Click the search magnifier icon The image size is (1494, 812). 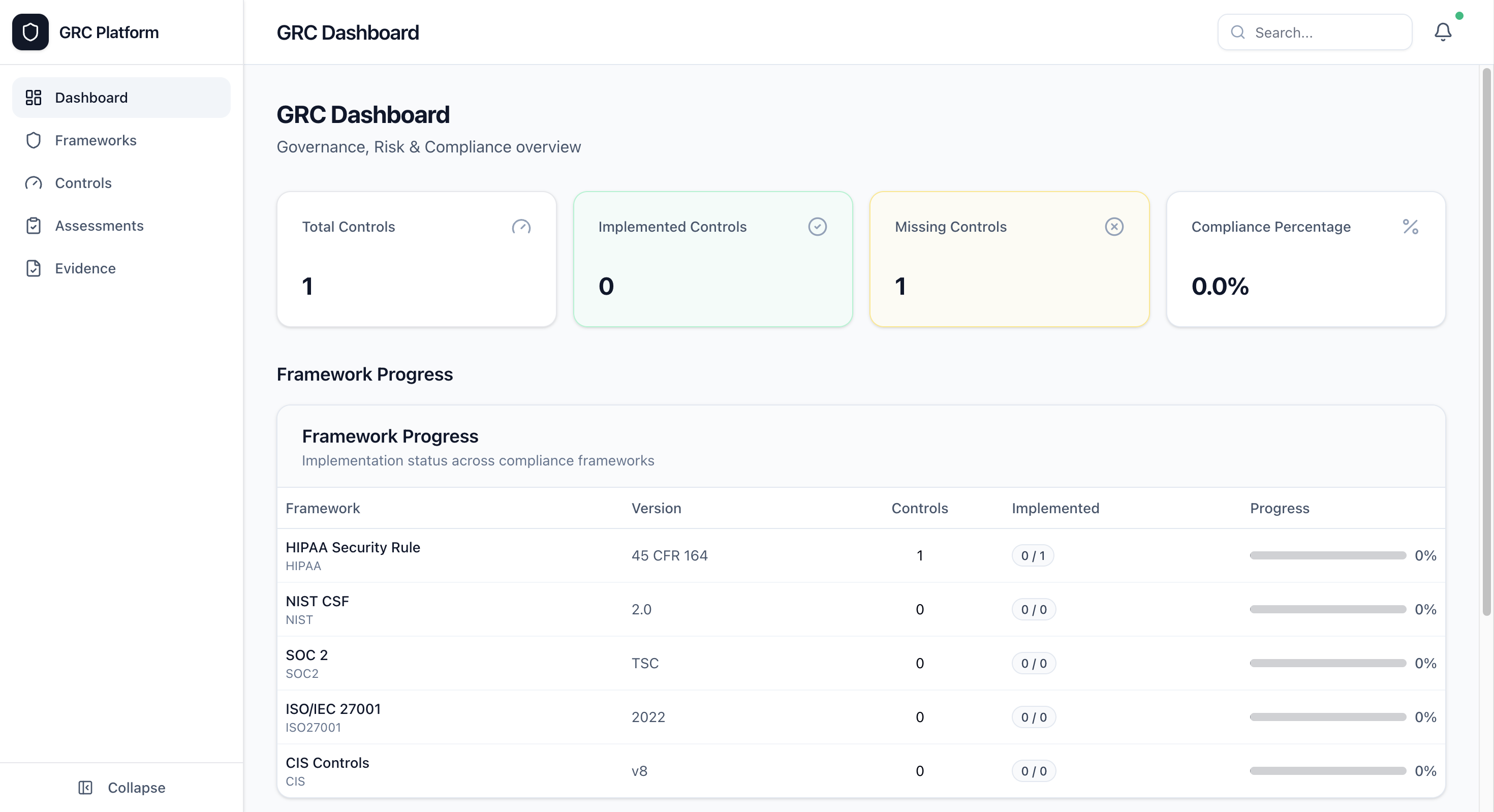(1238, 32)
